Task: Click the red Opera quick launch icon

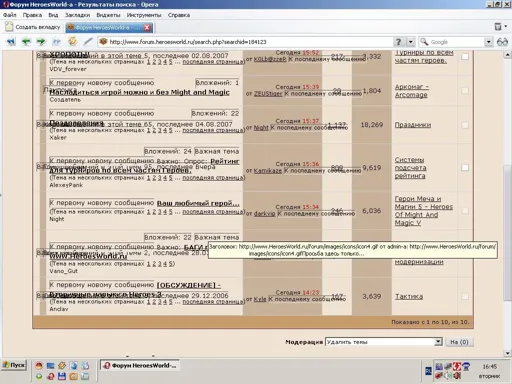Action: [x=51, y=377]
